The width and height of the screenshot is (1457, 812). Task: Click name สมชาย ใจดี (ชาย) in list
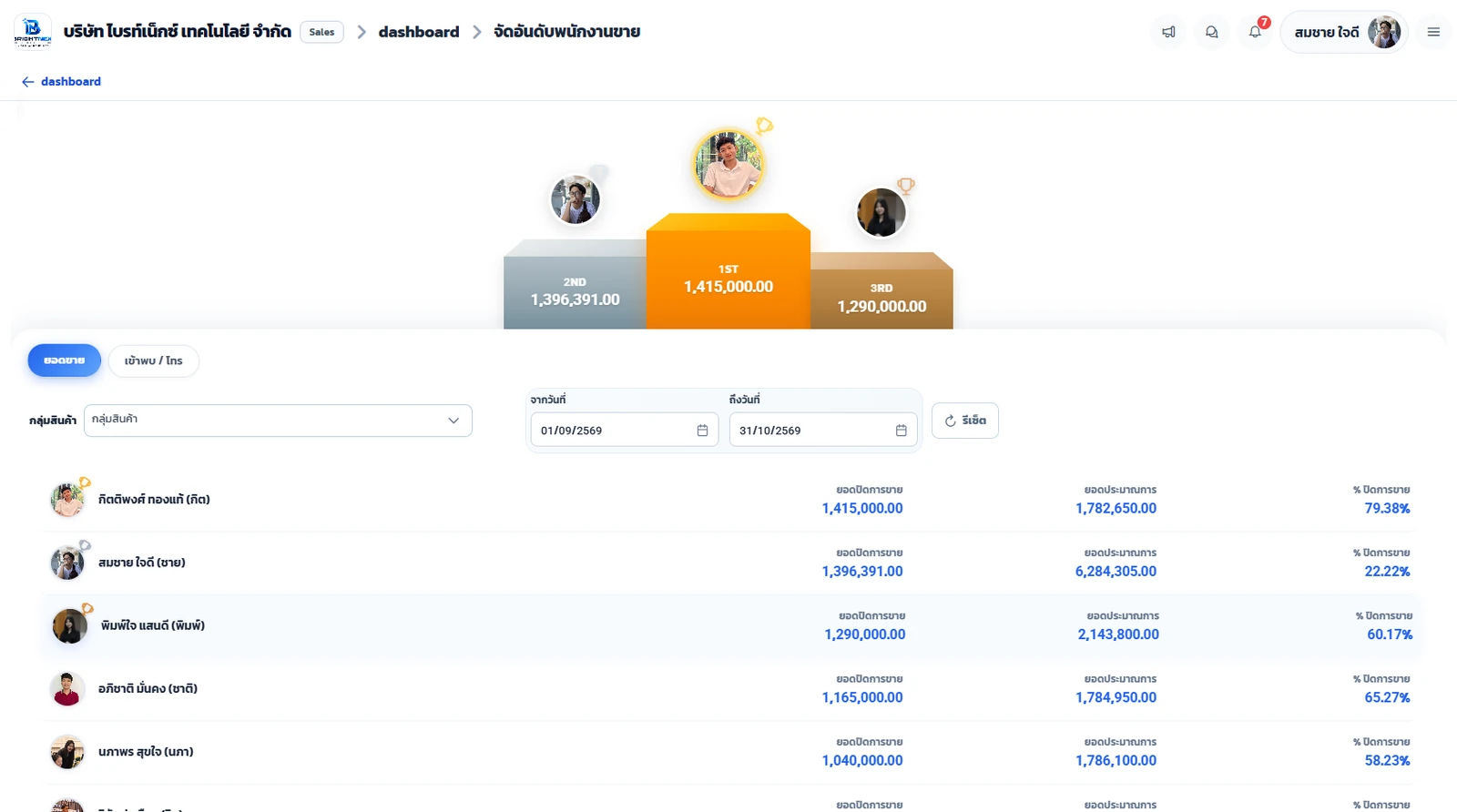pos(142,563)
